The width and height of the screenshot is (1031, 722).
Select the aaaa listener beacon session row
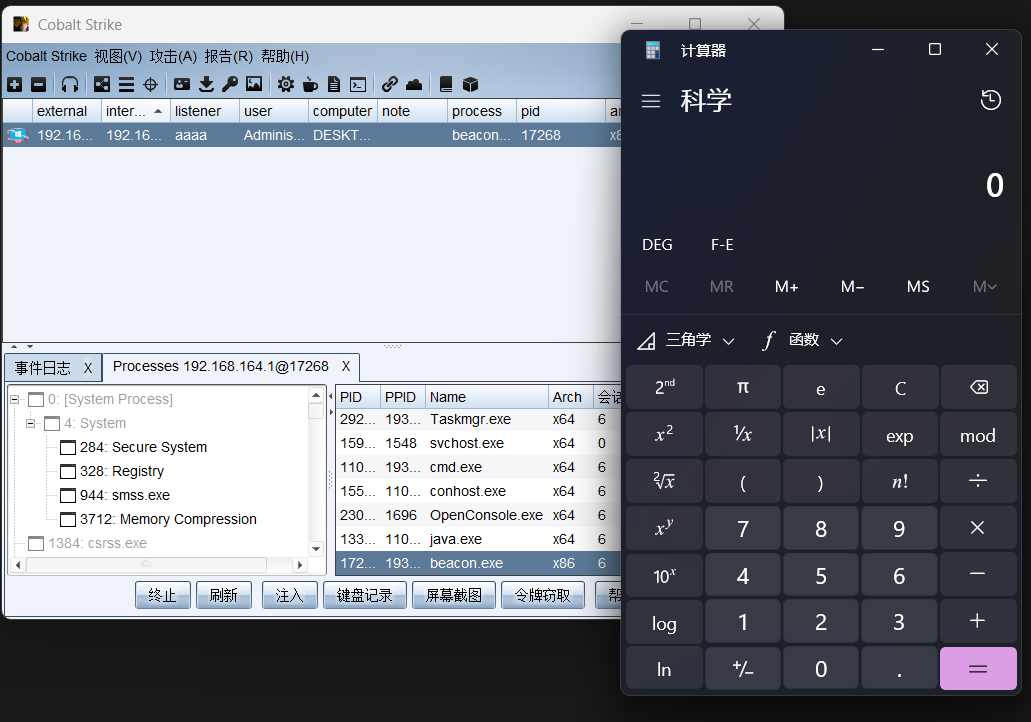pyautogui.click(x=312, y=135)
